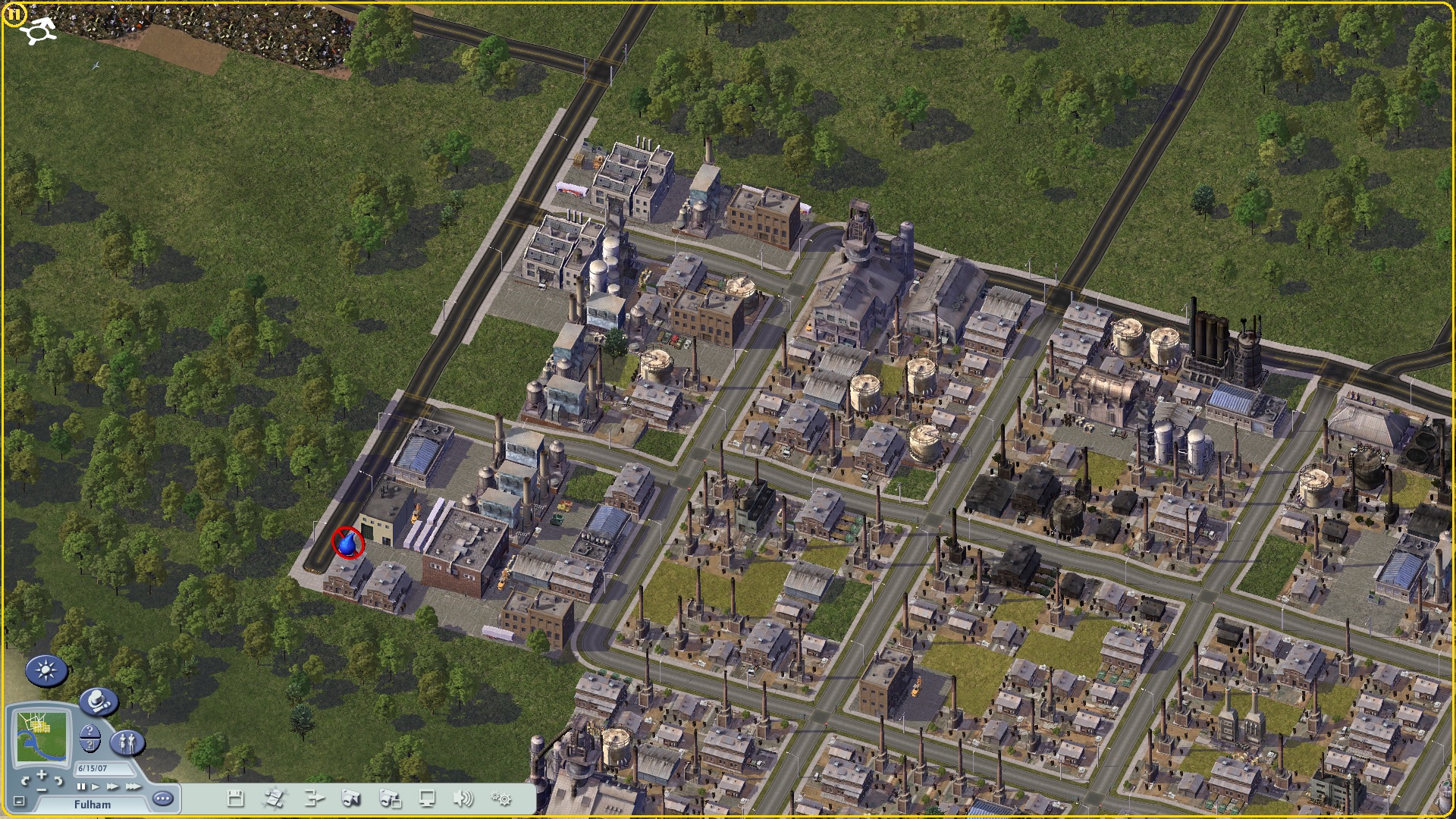Toggle day/night with the sun button

[46, 671]
